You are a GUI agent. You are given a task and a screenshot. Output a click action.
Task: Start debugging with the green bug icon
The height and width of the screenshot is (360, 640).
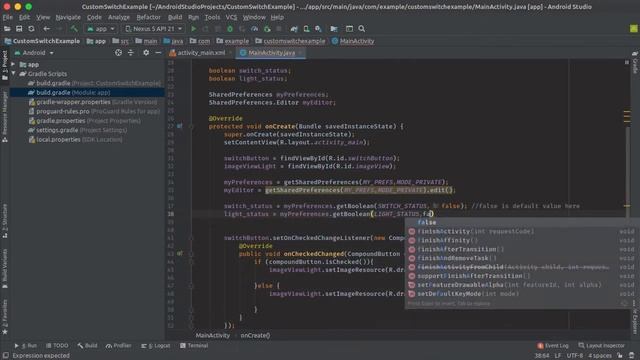[230, 29]
